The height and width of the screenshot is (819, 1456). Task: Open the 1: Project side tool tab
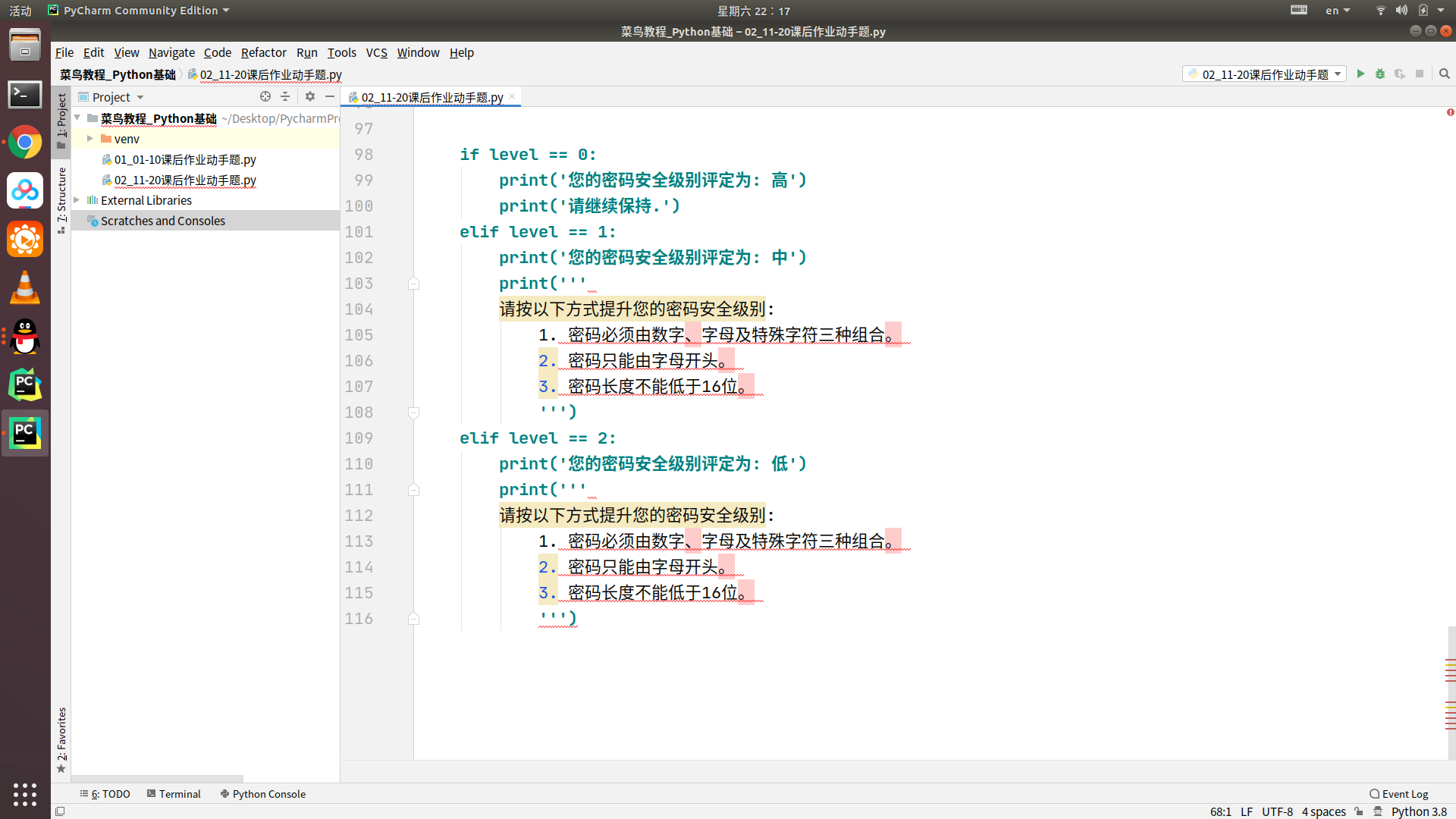coord(61,121)
